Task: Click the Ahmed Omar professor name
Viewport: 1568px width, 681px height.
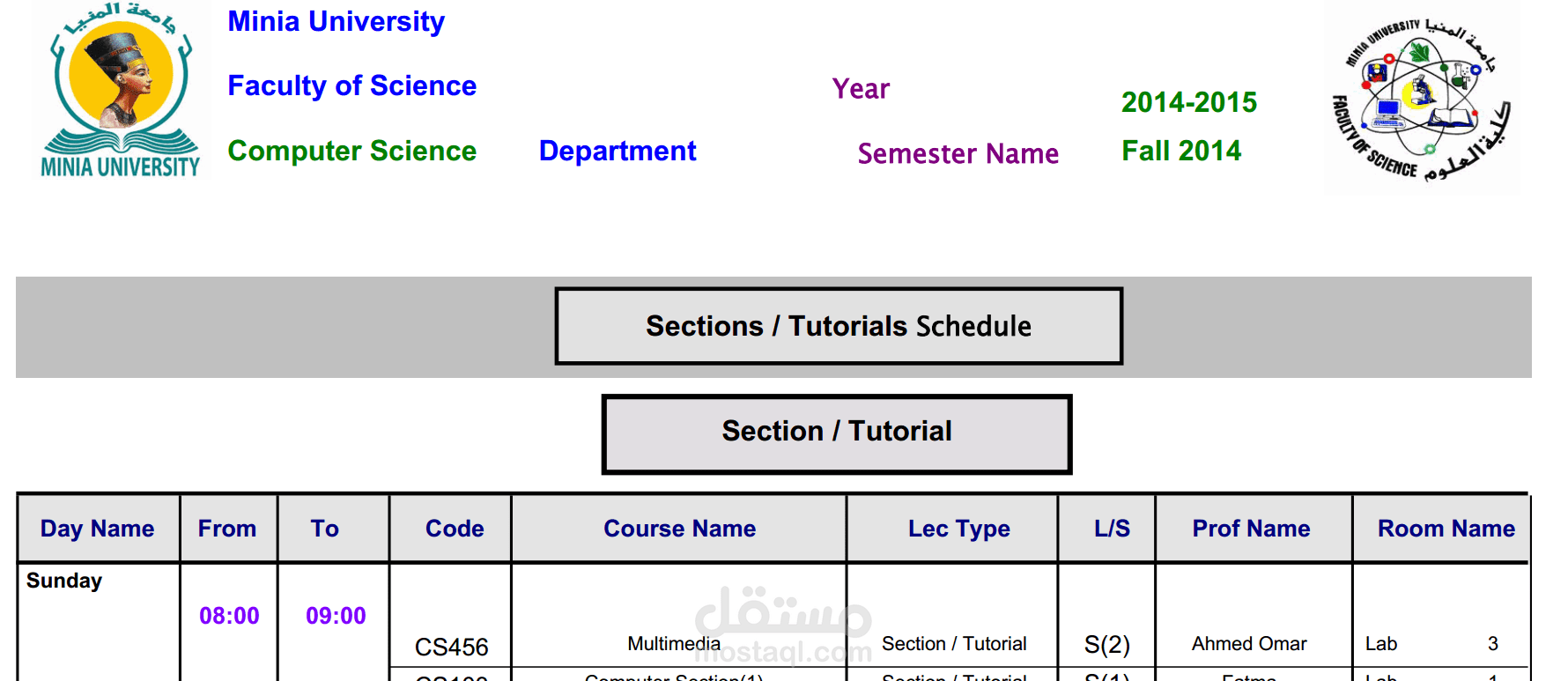Action: click(x=1249, y=644)
